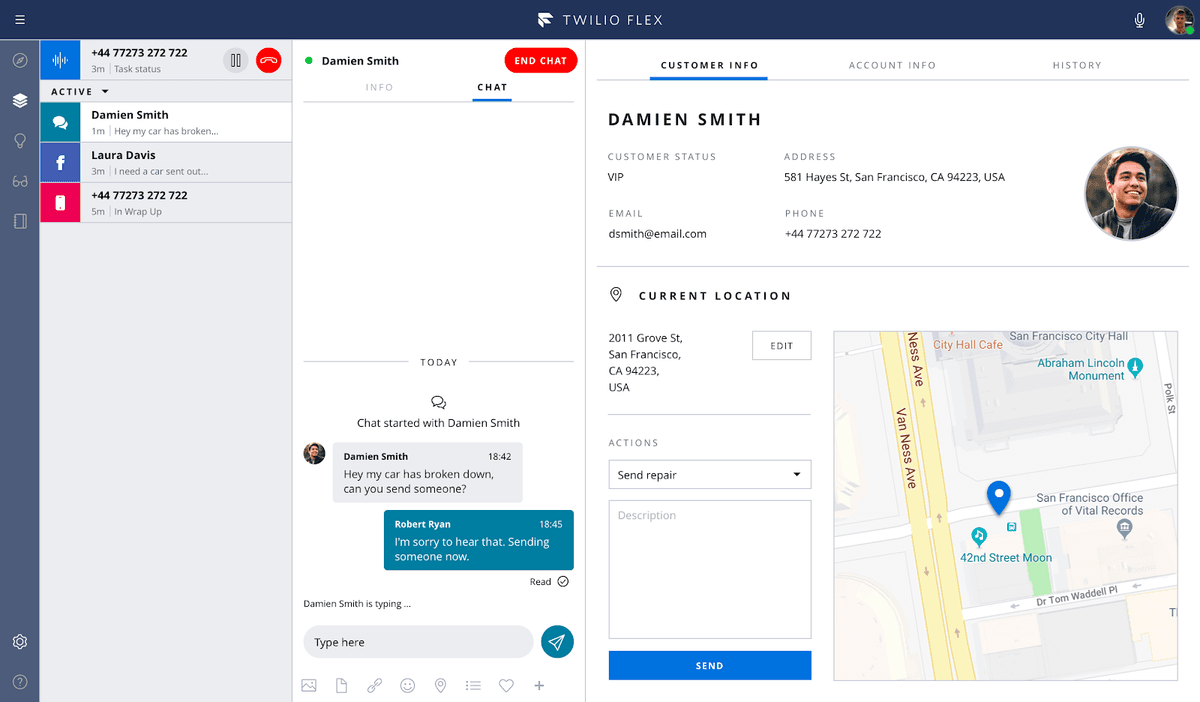The height and width of the screenshot is (702, 1200).
Task: Hang up the +44 77273 272 722 call
Action: 268,60
